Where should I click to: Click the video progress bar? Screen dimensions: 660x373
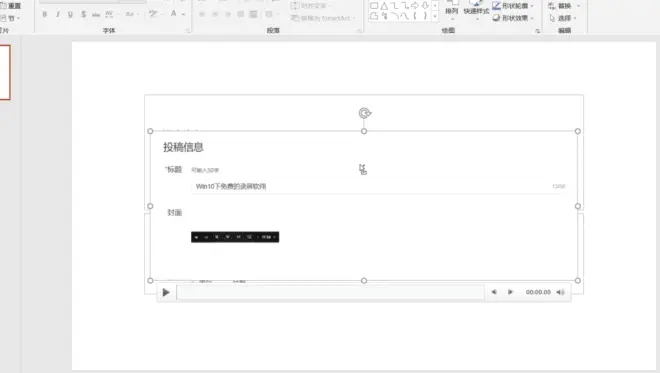click(330, 292)
